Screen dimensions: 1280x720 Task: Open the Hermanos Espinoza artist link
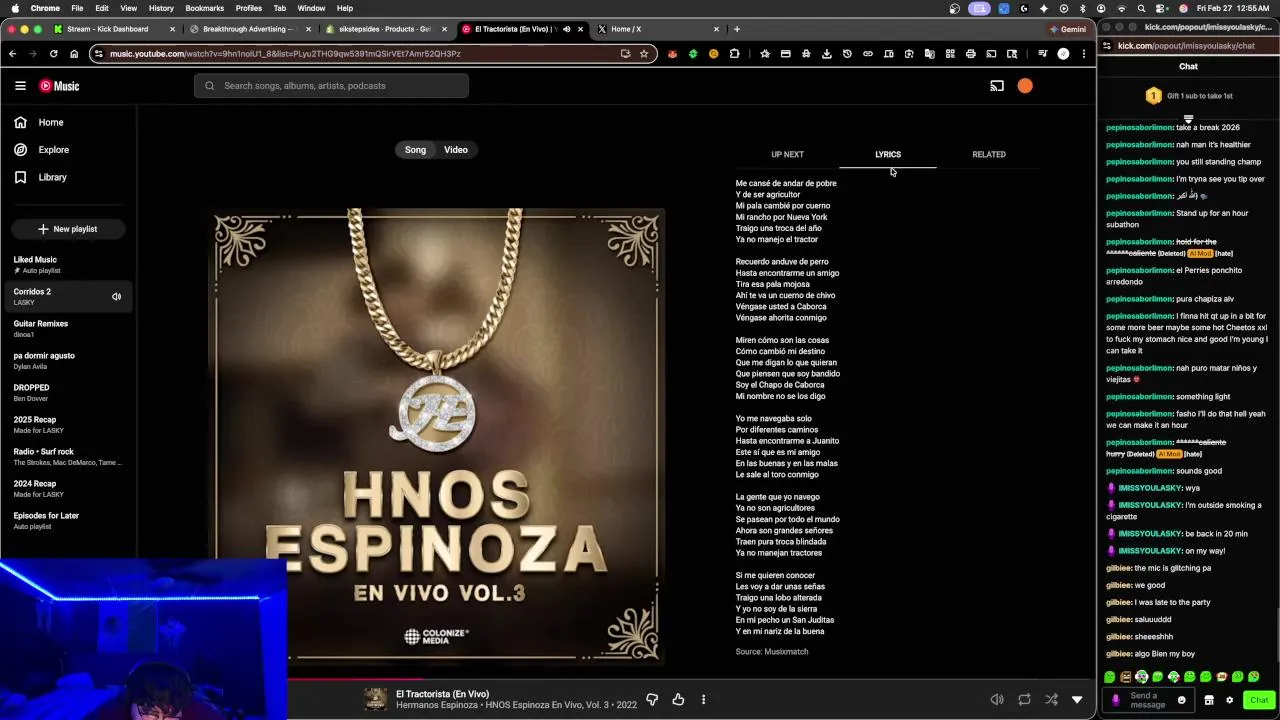[437, 706]
